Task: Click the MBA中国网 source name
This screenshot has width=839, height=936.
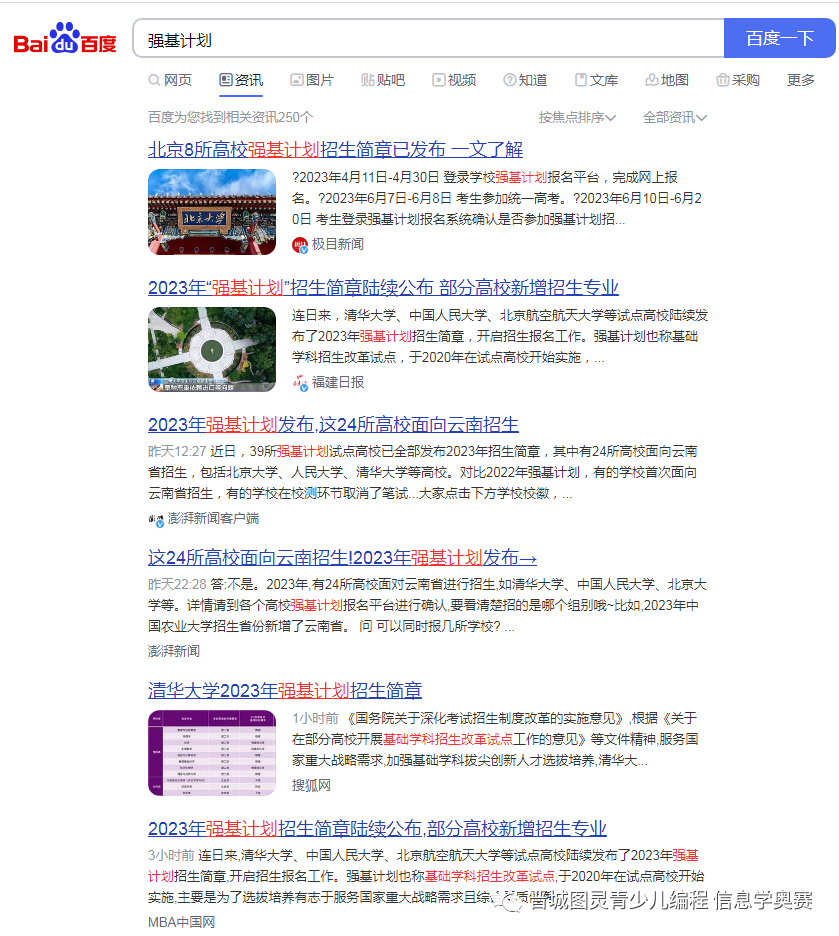Action: [x=181, y=922]
